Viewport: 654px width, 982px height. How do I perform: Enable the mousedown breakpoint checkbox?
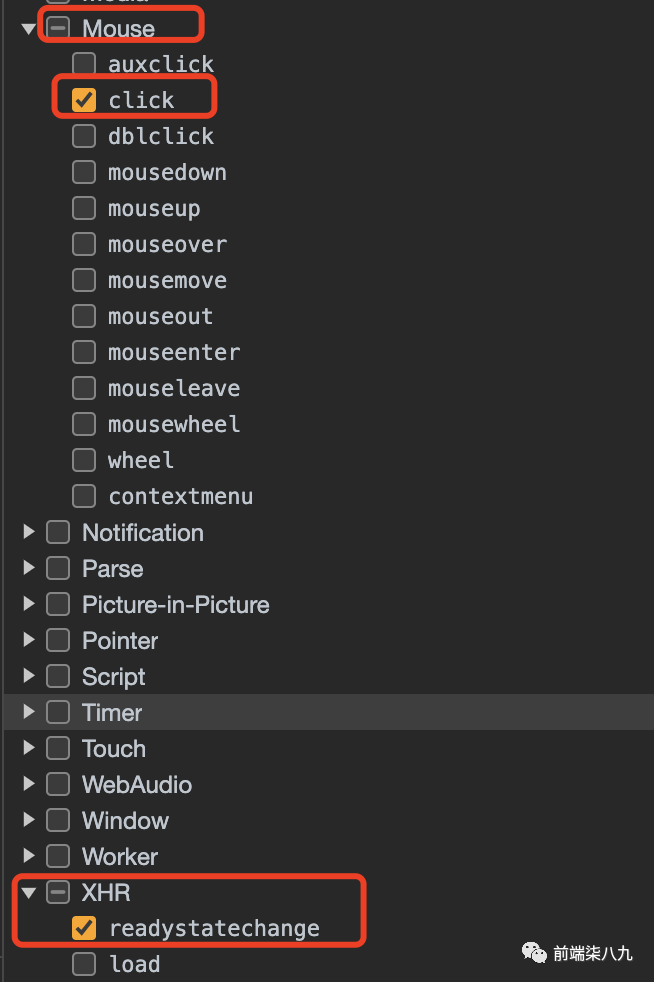point(84,172)
